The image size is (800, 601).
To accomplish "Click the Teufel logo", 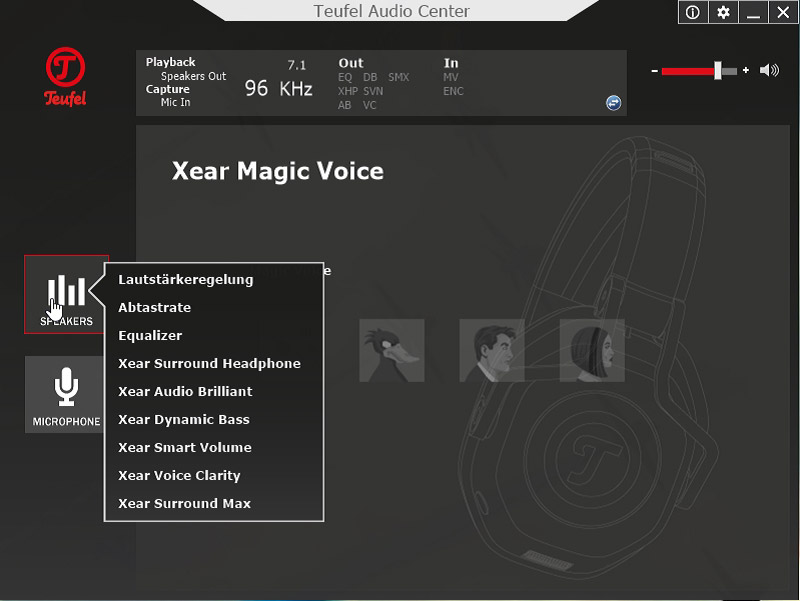I will tap(65, 77).
